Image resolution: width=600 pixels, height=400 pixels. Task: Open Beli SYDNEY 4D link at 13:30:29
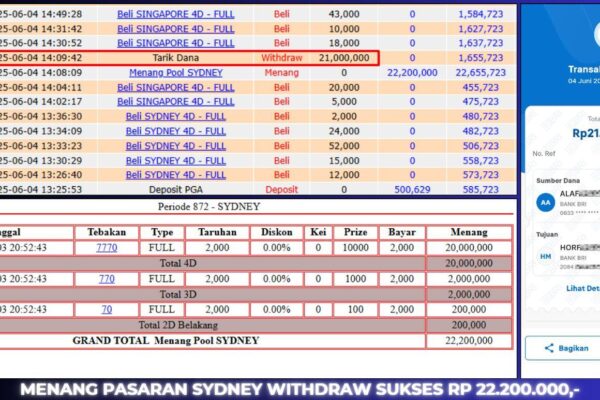(x=176, y=160)
